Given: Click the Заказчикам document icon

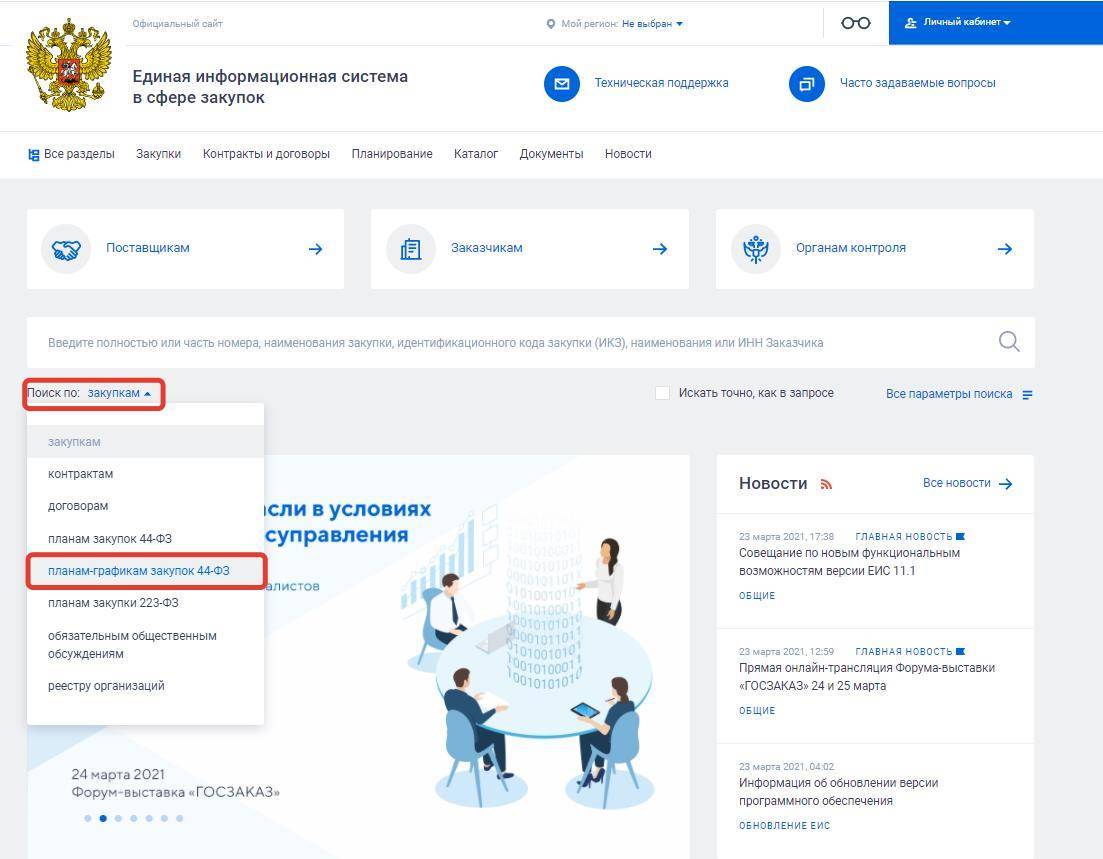Looking at the screenshot, I should [410, 249].
